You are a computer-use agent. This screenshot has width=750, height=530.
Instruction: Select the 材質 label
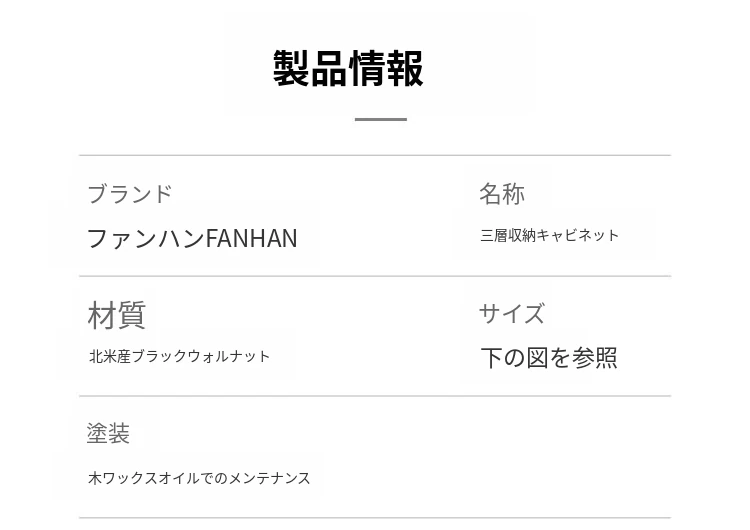tap(116, 314)
